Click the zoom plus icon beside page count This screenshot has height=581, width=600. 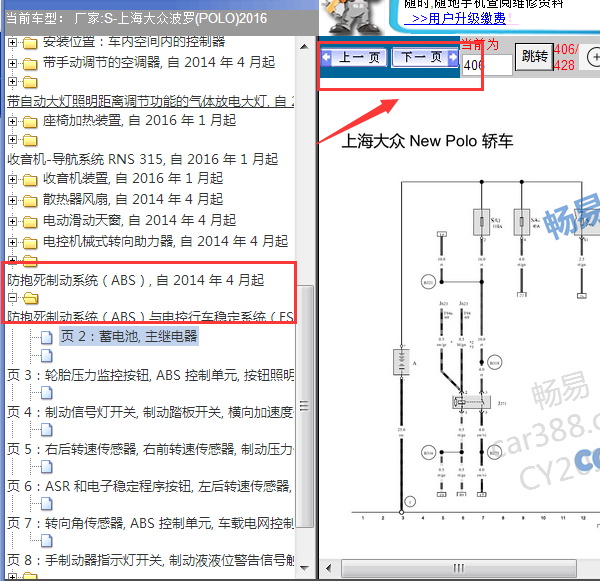594,57
